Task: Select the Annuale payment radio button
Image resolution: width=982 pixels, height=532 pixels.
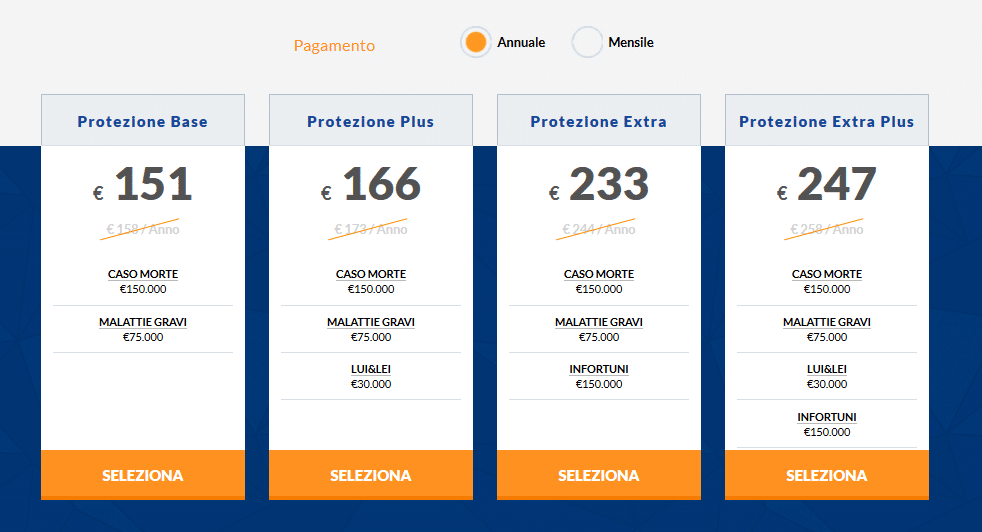Action: (x=475, y=43)
